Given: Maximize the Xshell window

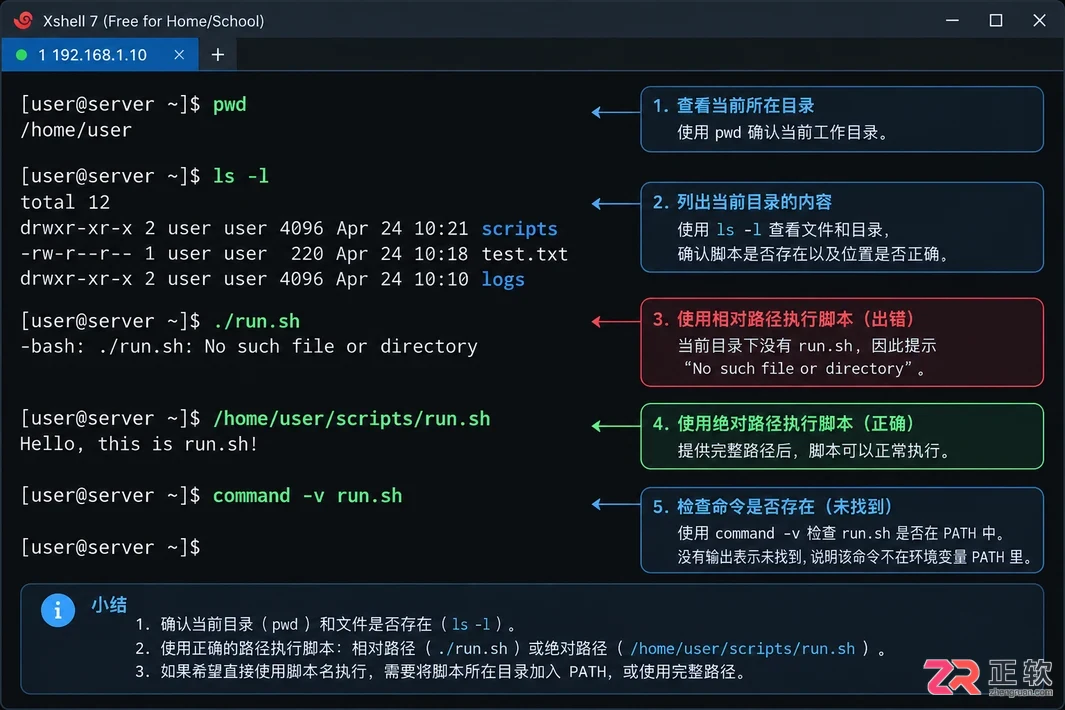Looking at the screenshot, I should click(996, 20).
